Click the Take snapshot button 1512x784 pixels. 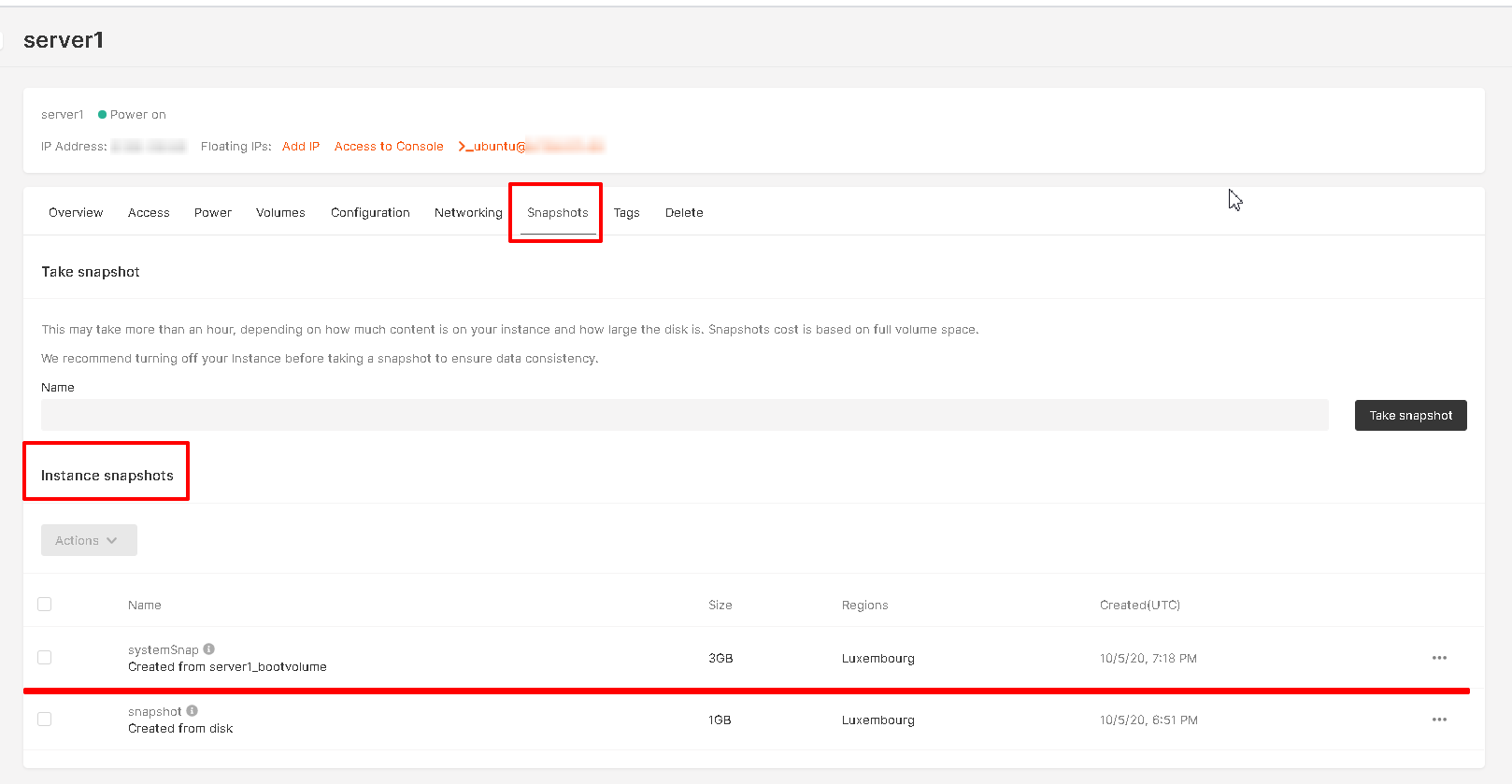pyautogui.click(x=1410, y=416)
